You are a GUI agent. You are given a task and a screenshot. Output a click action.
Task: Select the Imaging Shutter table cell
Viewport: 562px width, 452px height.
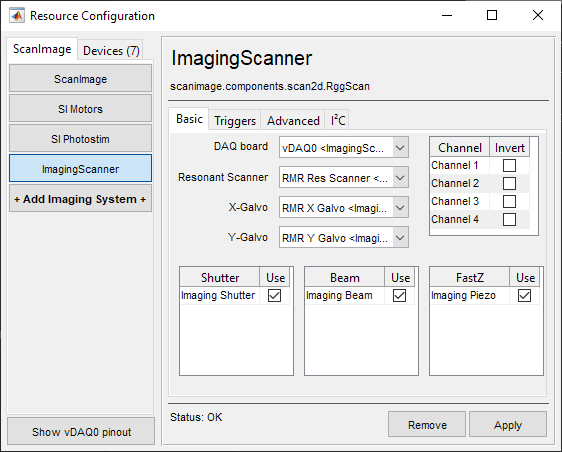tap(219, 295)
